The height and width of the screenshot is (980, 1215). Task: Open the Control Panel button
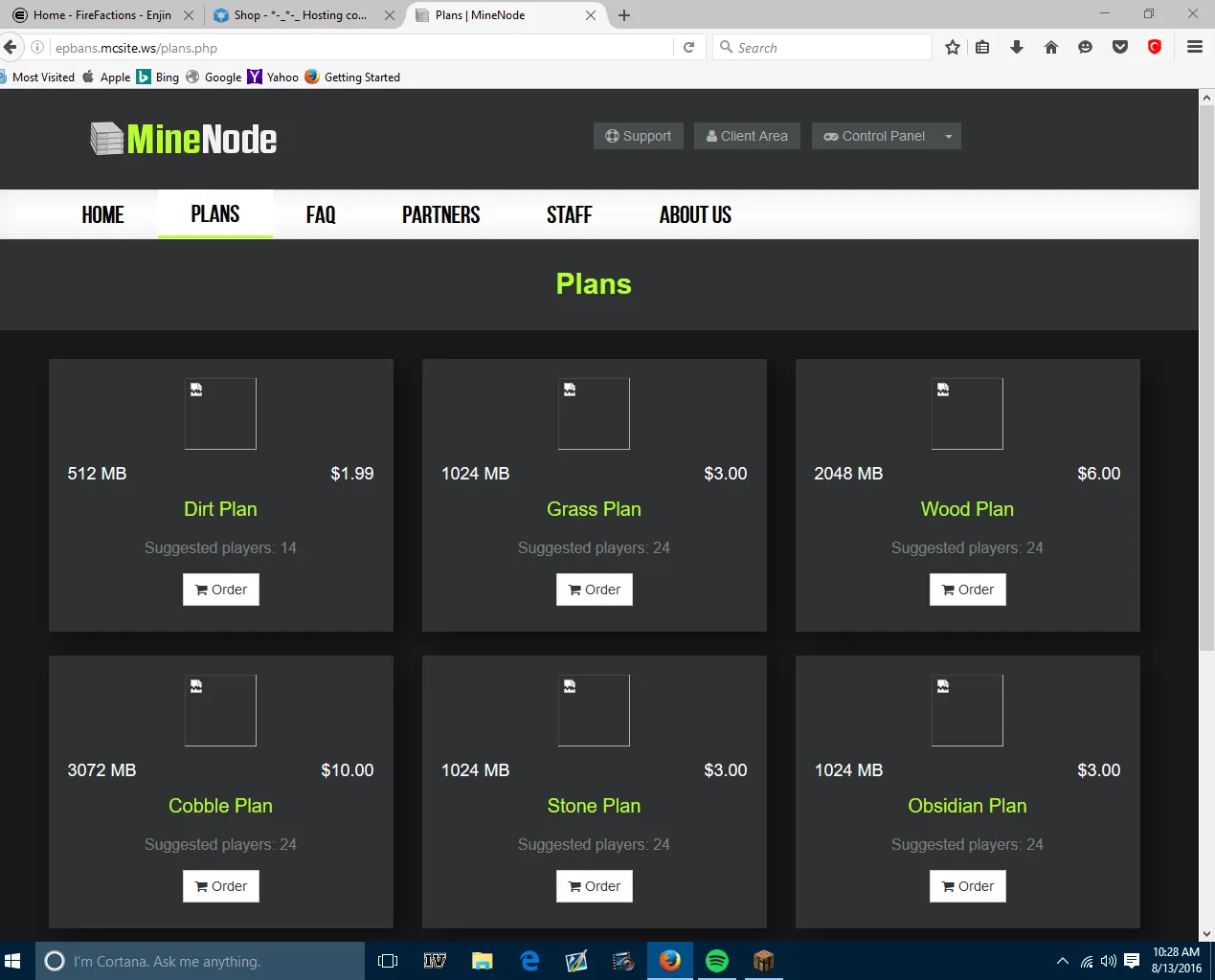874,136
